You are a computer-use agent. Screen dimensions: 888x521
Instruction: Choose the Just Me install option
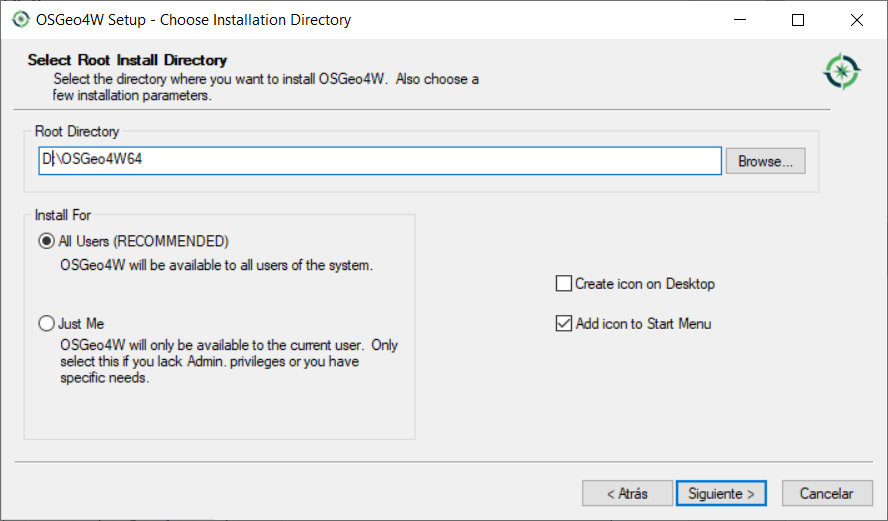click(x=46, y=324)
